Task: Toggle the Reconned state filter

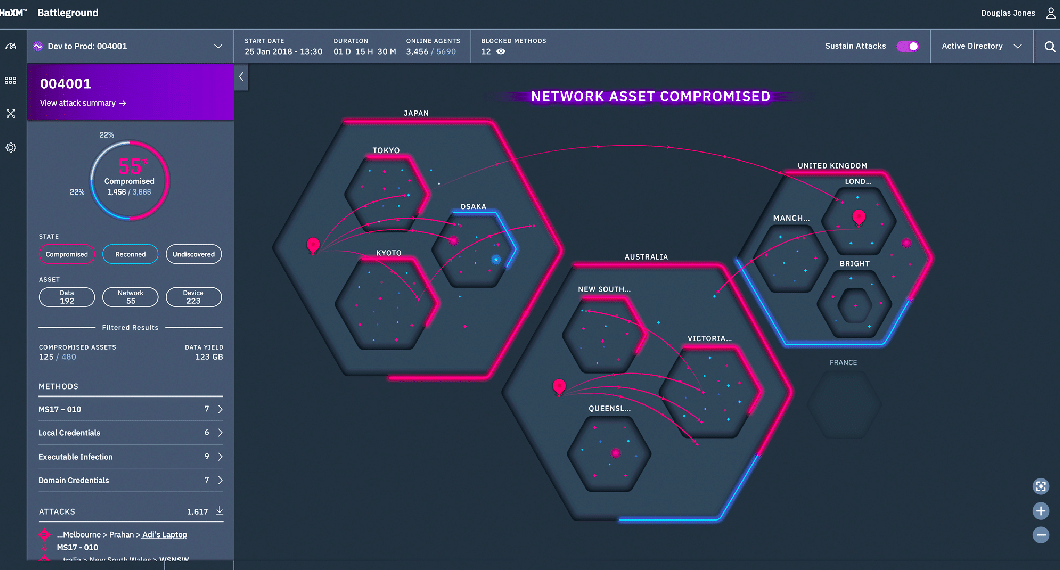Action: coord(130,254)
